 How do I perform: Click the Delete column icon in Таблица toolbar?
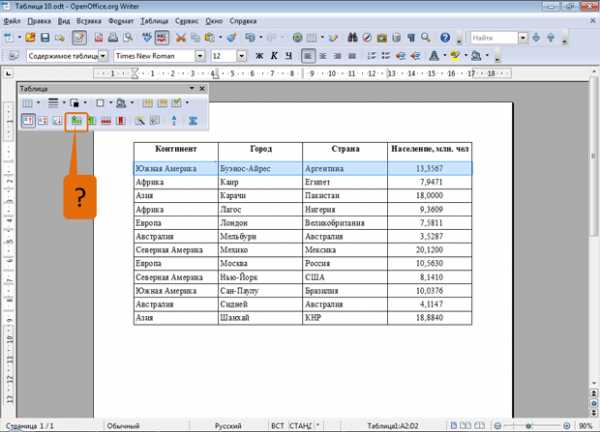pyautogui.click(x=121, y=121)
